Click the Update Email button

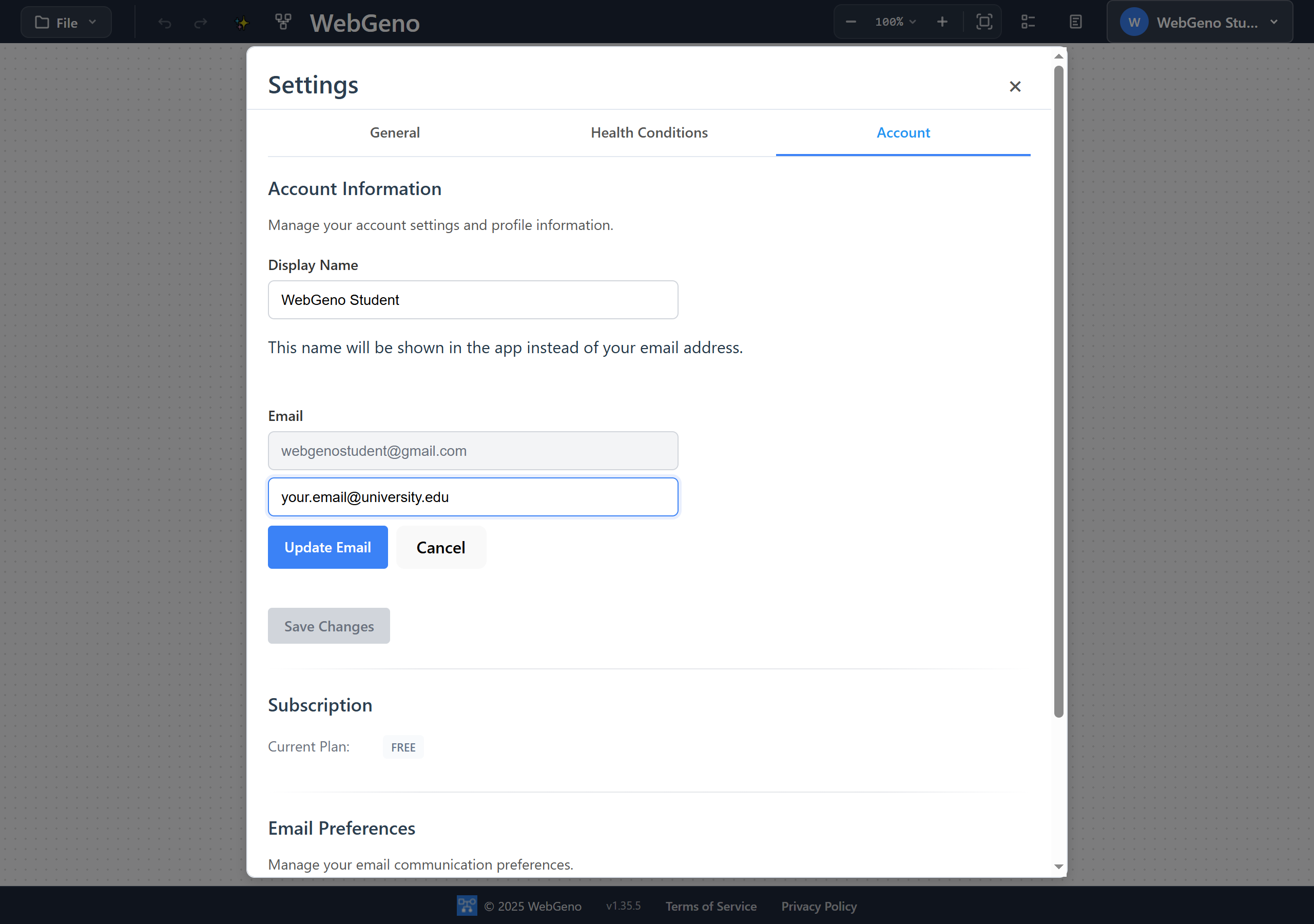point(327,547)
